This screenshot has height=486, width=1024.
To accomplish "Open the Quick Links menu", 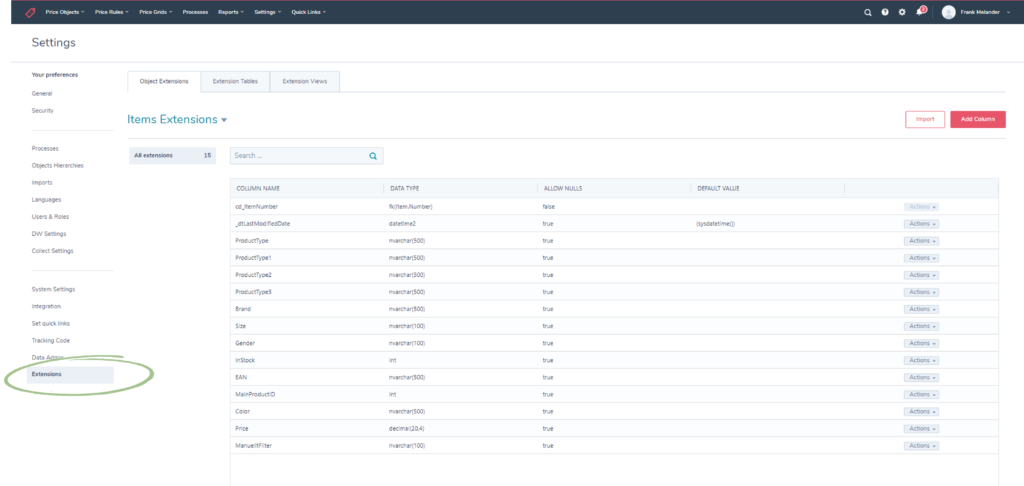I will coord(308,12).
